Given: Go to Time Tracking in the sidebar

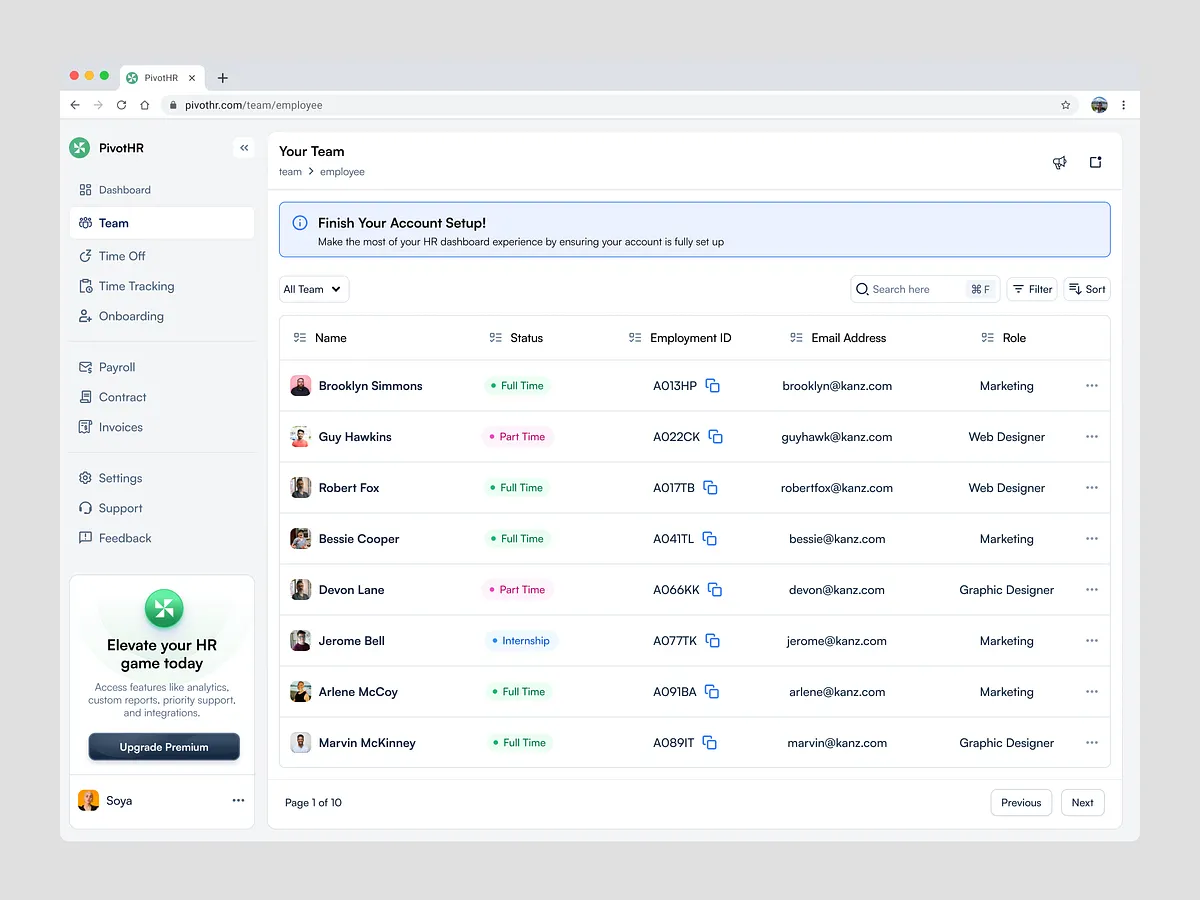Looking at the screenshot, I should (x=136, y=286).
